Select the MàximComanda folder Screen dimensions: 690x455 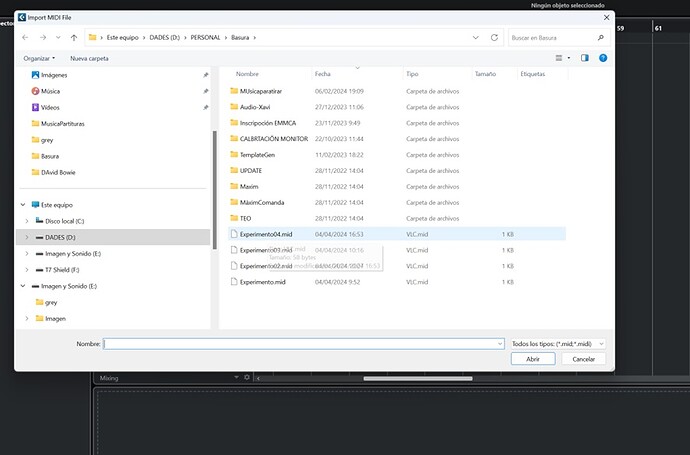[257, 202]
